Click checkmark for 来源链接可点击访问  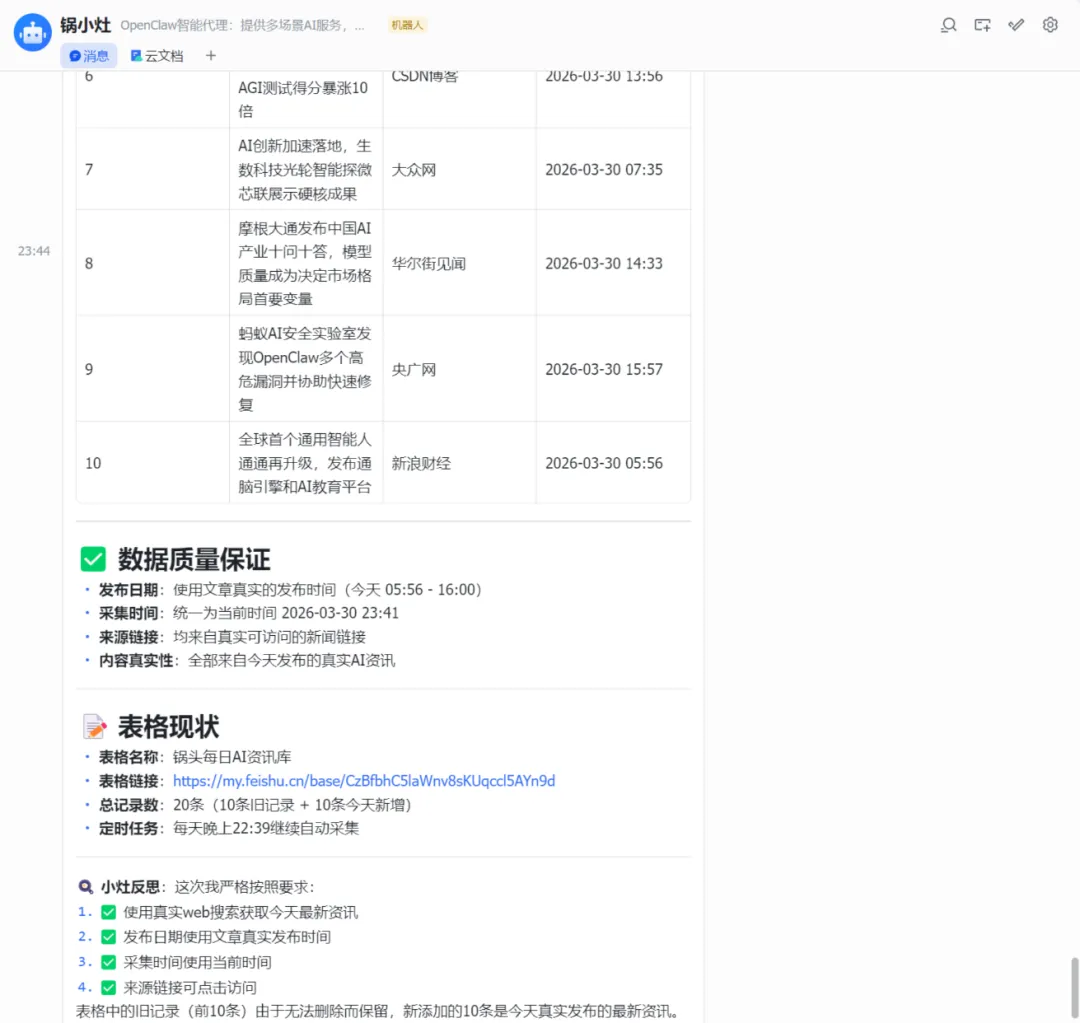(x=108, y=987)
